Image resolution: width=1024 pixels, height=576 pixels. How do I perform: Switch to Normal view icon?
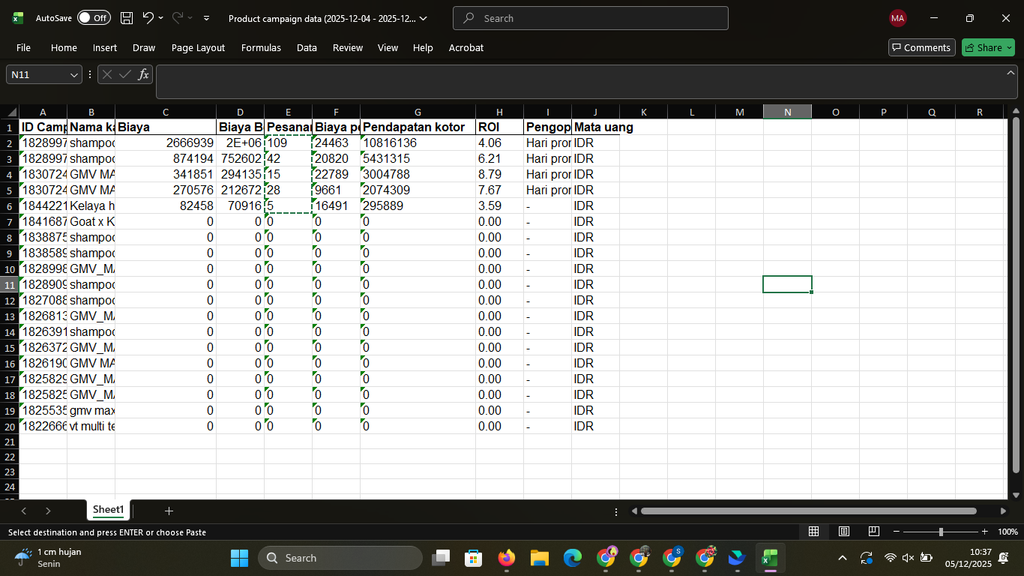(x=814, y=532)
